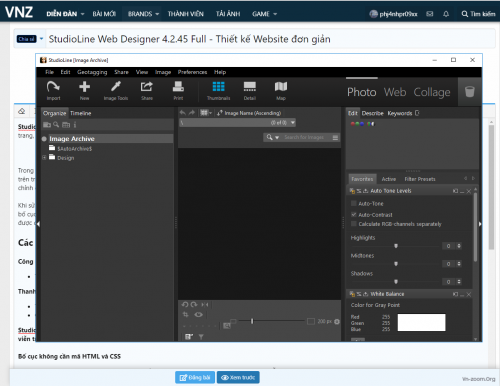Click the Import toolbar icon
The image size is (500, 386).
[x=53, y=87]
